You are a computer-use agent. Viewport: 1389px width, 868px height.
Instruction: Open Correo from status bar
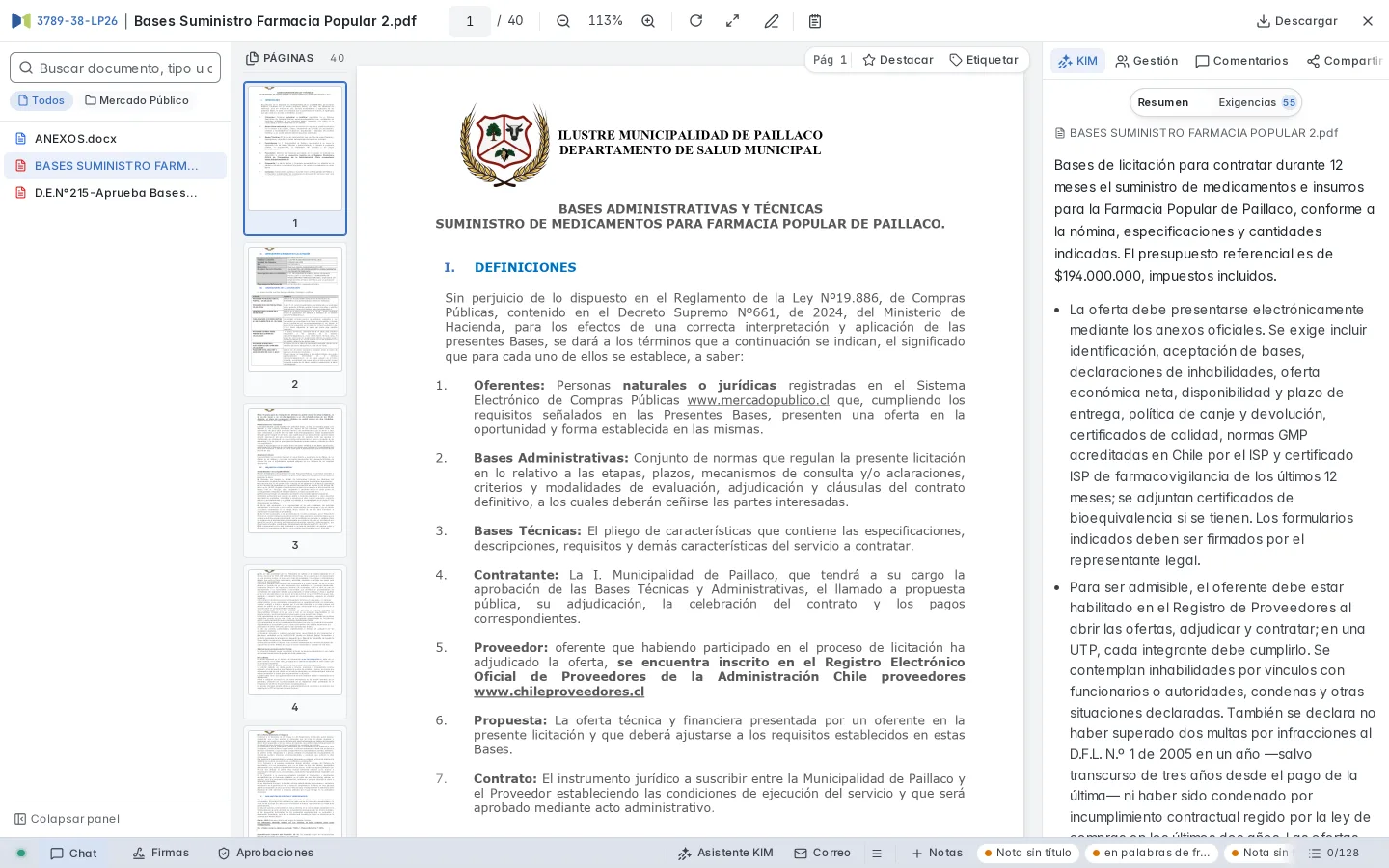click(x=823, y=854)
